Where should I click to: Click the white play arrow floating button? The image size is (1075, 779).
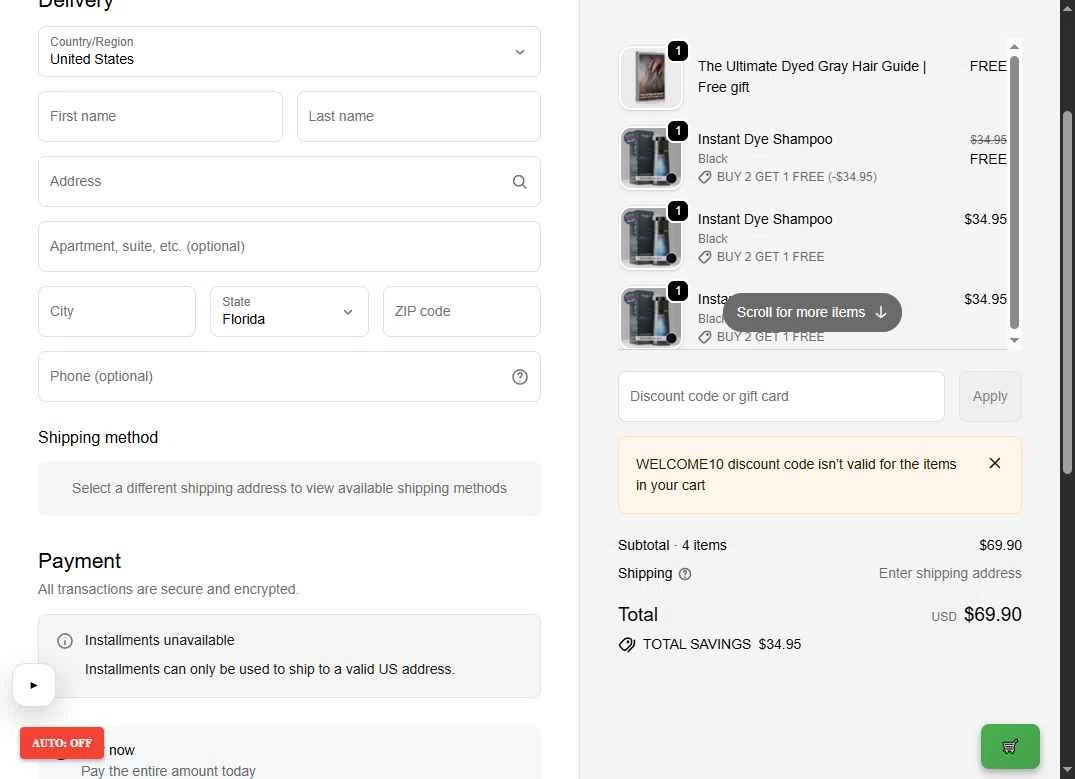[34, 684]
